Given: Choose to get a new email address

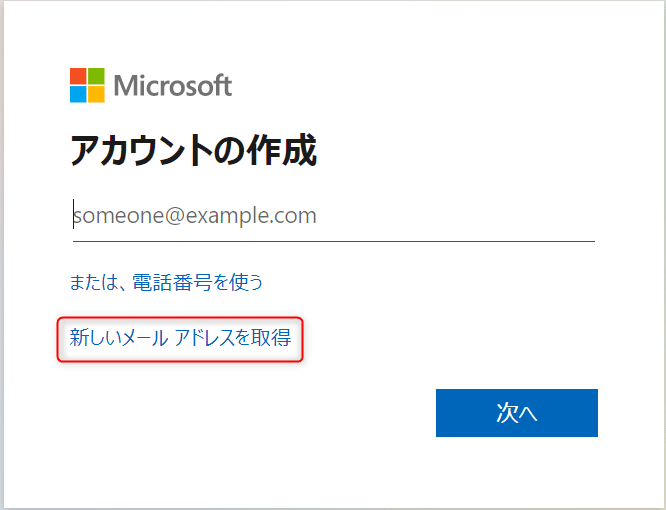Looking at the screenshot, I should pos(180,338).
